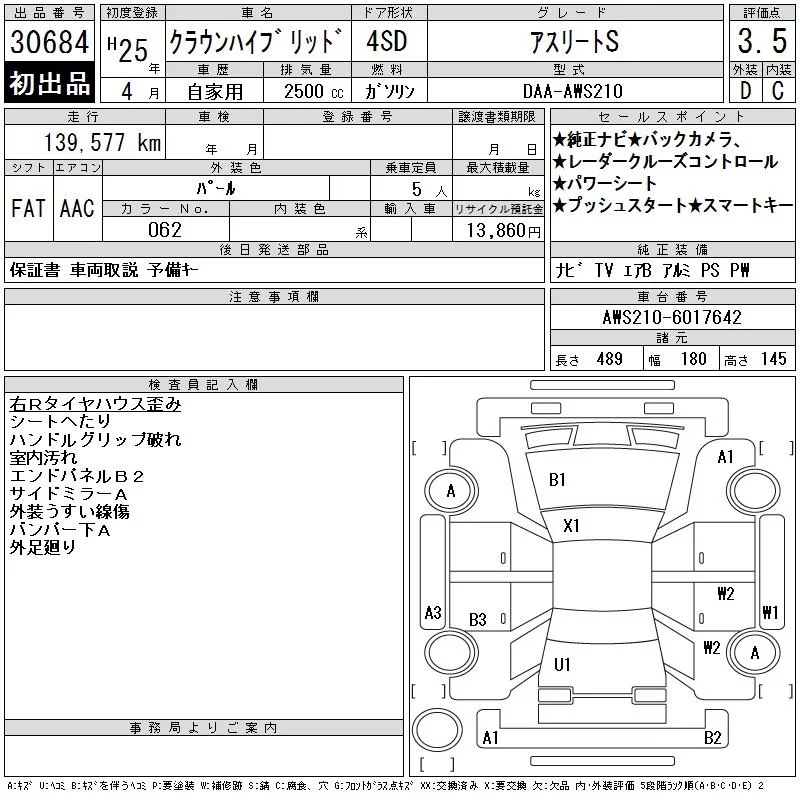
Task: Click rear right wheel marked A
Action: click(754, 652)
